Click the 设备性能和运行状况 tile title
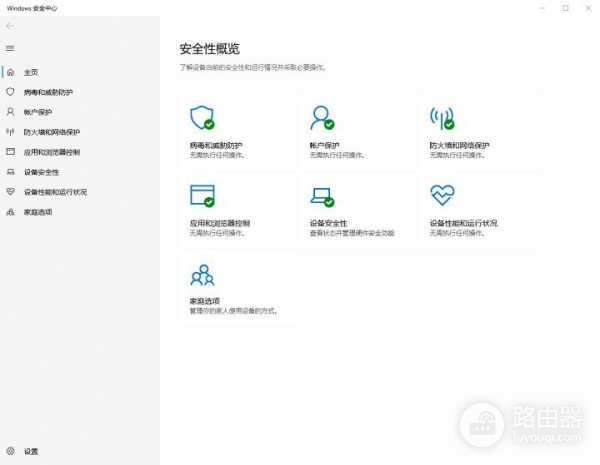 (463, 223)
